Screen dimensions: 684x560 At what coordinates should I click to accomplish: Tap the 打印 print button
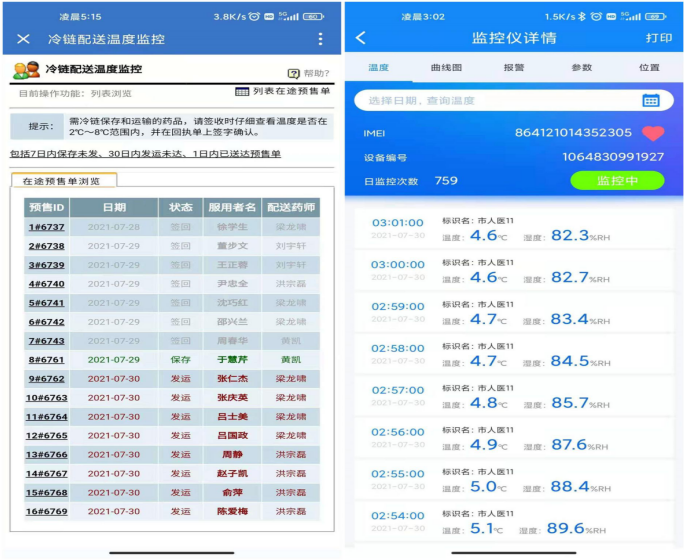click(x=659, y=38)
